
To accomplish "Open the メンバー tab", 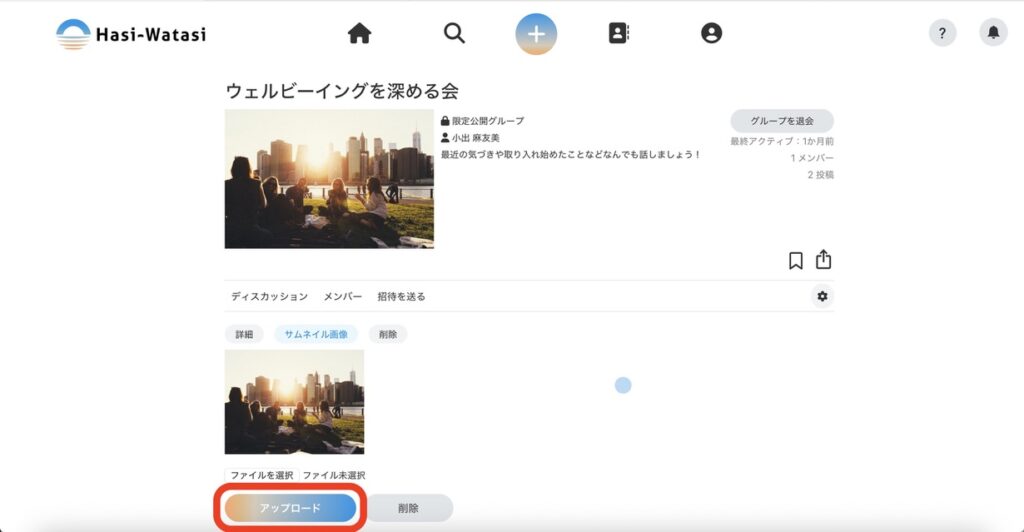I will (x=343, y=297).
